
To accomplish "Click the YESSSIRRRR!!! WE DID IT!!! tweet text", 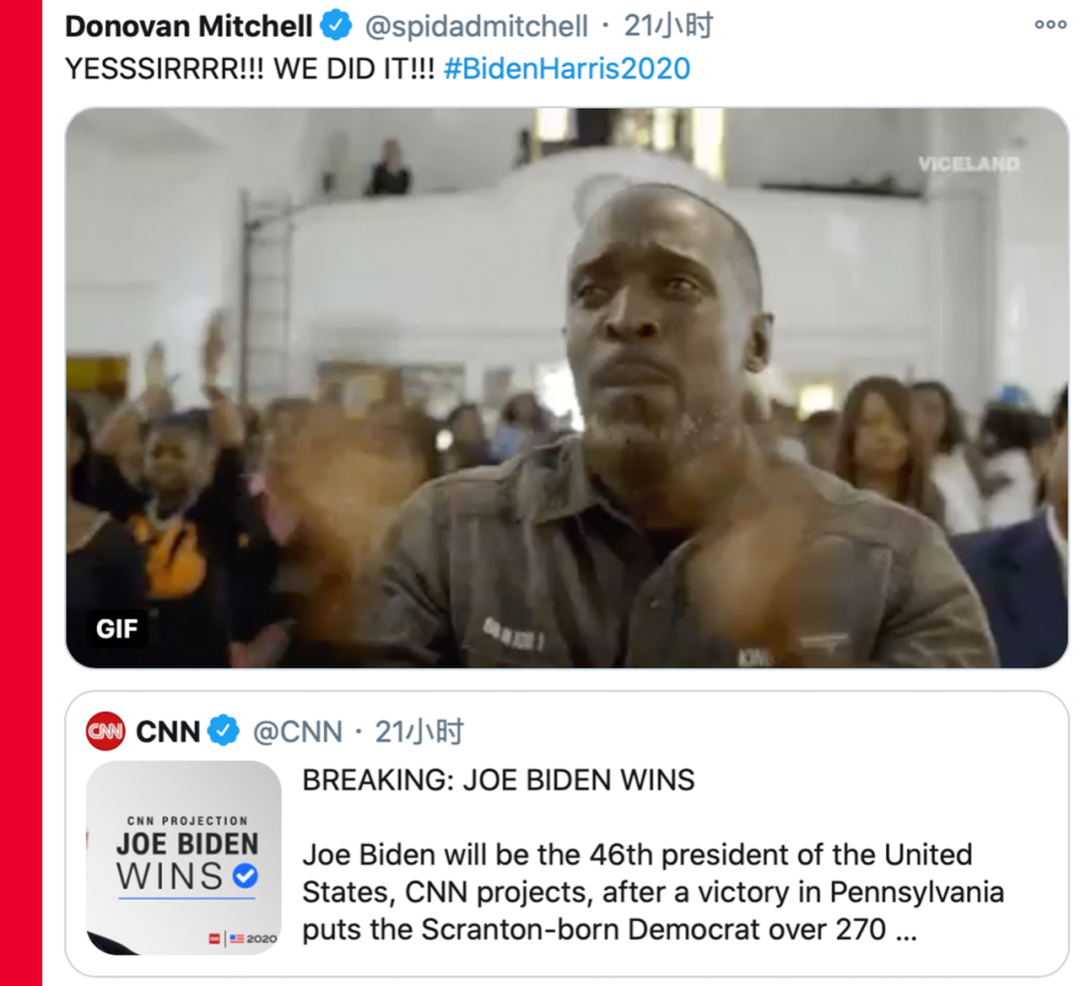I will coord(250,69).
